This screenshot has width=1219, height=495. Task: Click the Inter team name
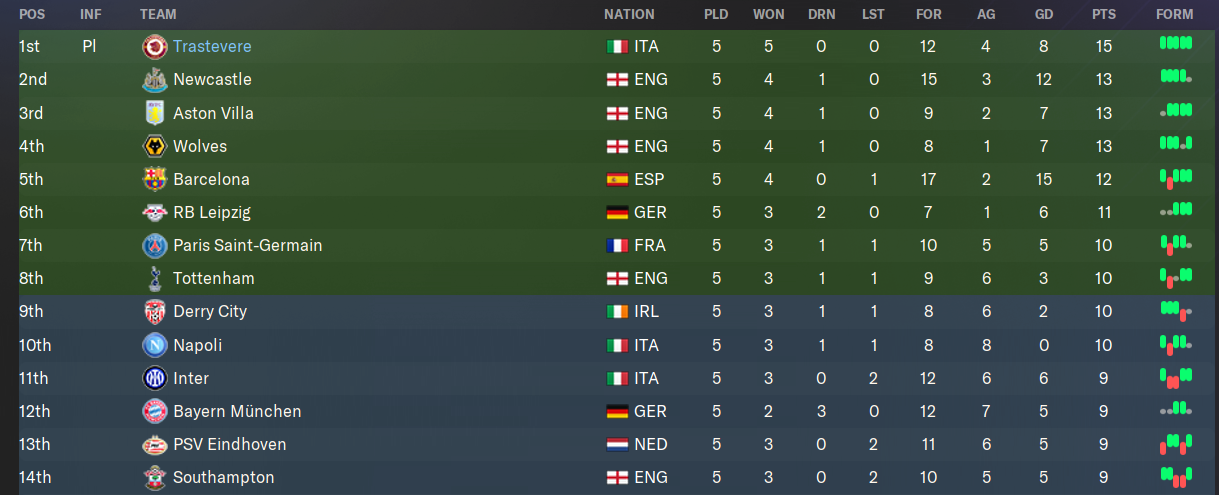191,378
